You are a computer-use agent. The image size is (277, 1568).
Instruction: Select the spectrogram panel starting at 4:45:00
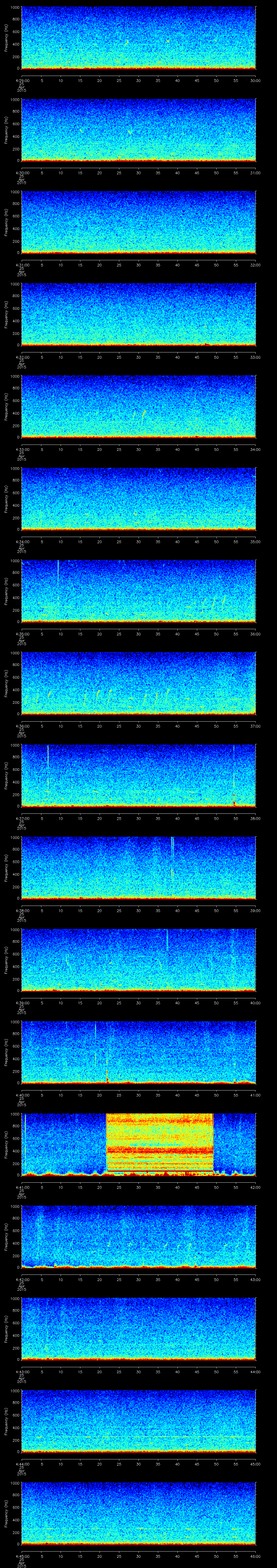click(x=138, y=1514)
